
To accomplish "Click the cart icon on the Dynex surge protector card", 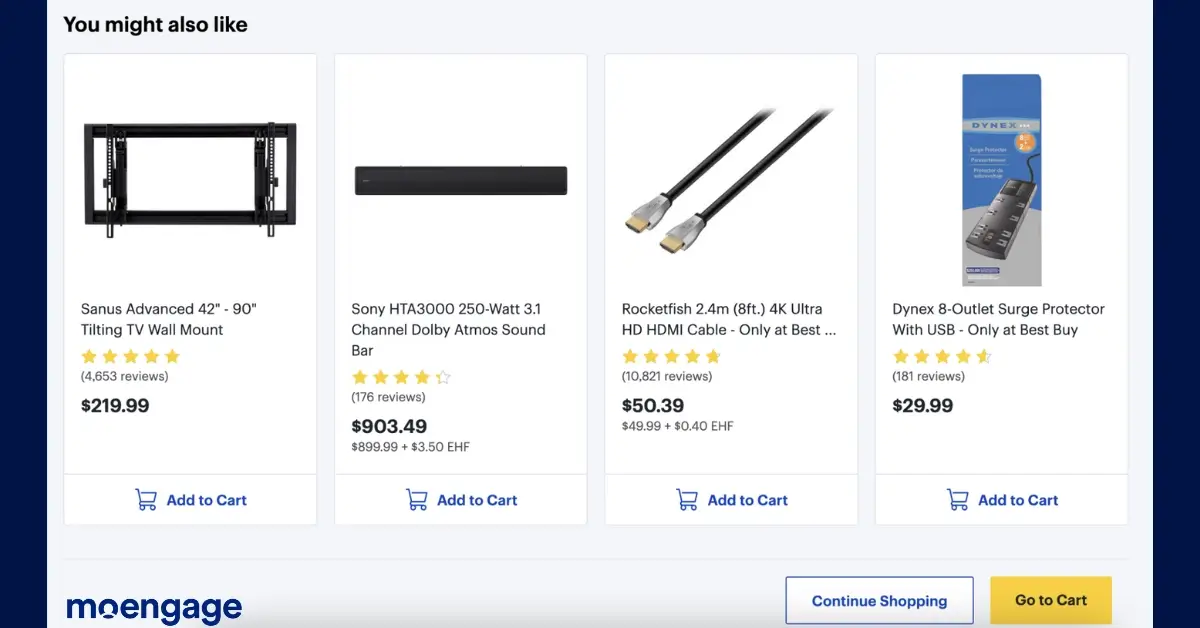I will pos(957,500).
